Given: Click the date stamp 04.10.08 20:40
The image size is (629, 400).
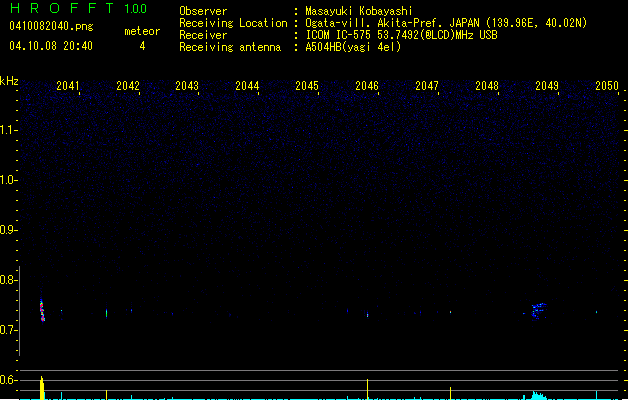Looking at the screenshot, I should pos(51,46).
